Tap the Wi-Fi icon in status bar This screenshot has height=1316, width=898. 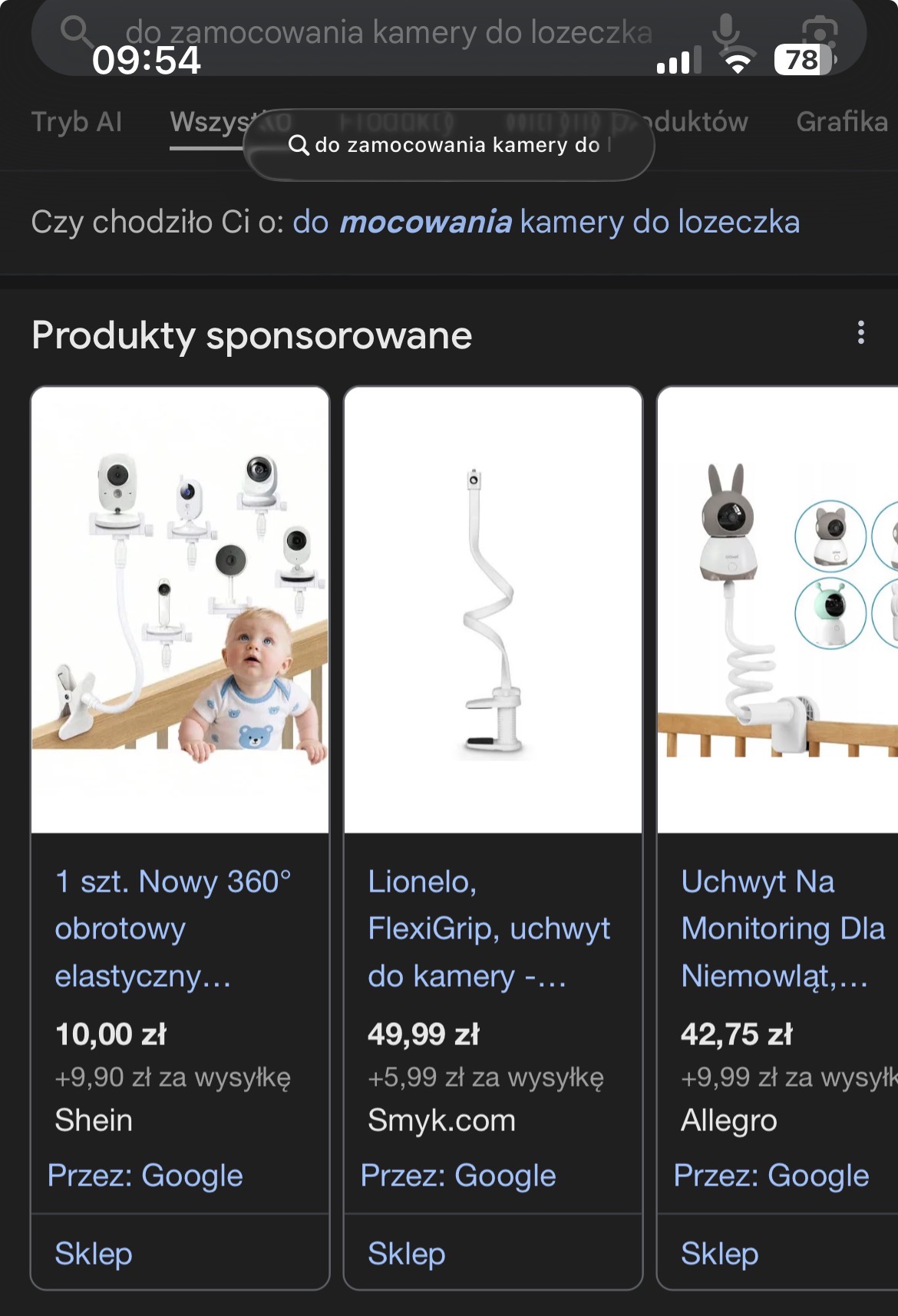[x=738, y=61]
